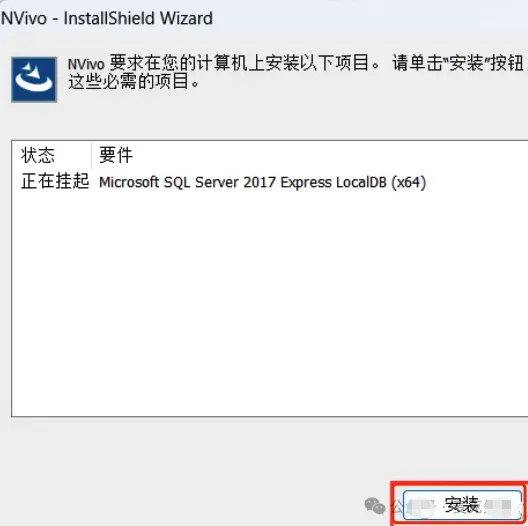Click the WeChat logo watermark icon
The width and height of the screenshot is (528, 526).
pos(375,506)
